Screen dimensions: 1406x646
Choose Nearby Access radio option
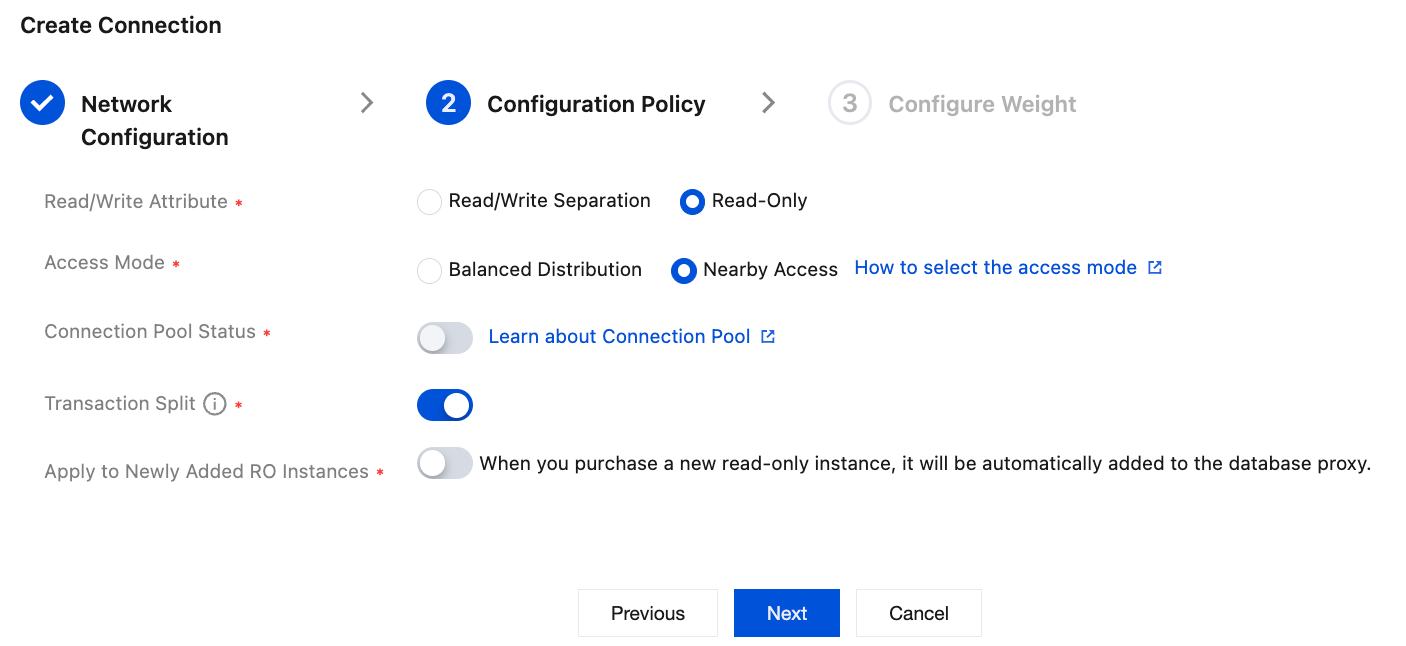[684, 271]
